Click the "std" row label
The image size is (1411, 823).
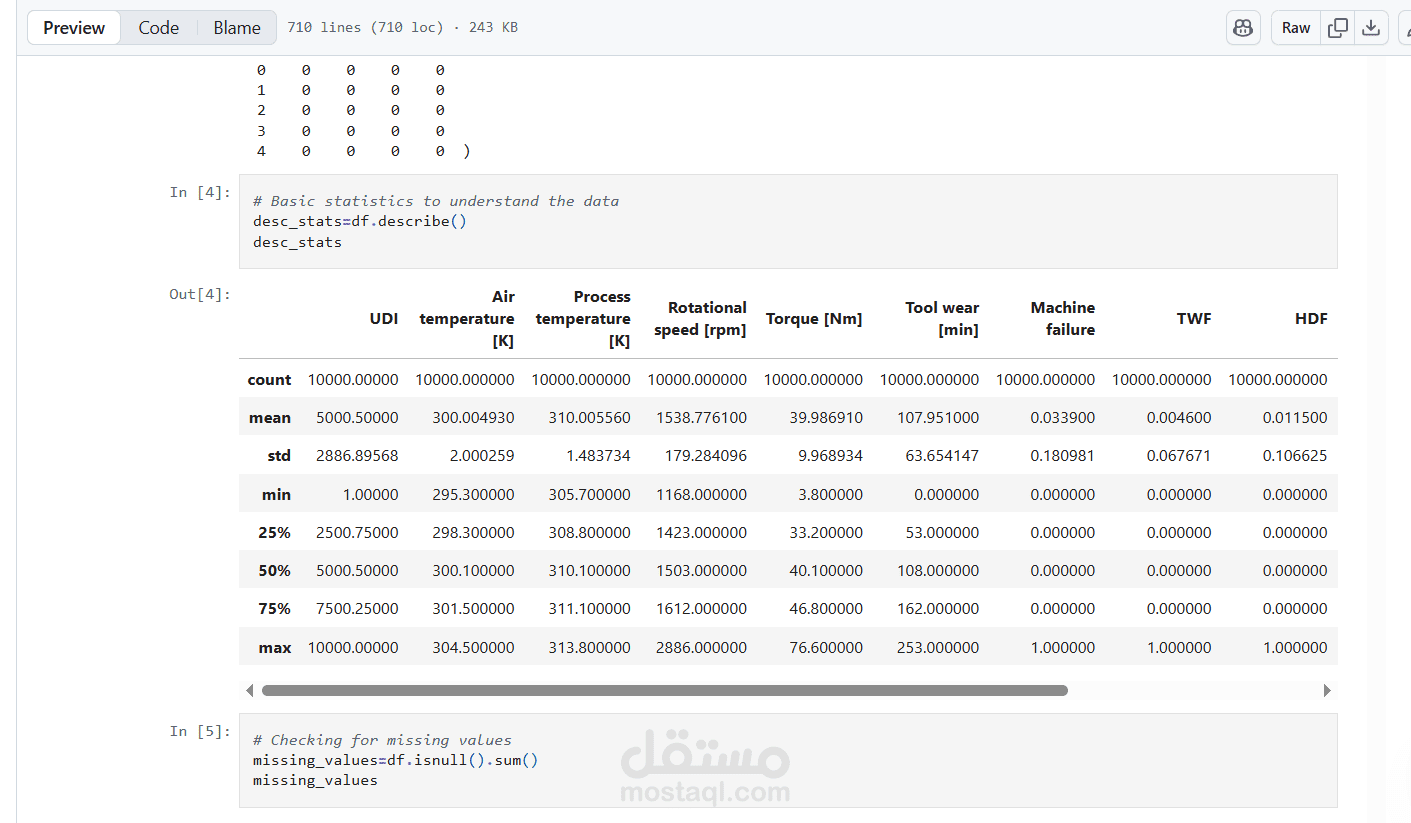click(x=279, y=456)
